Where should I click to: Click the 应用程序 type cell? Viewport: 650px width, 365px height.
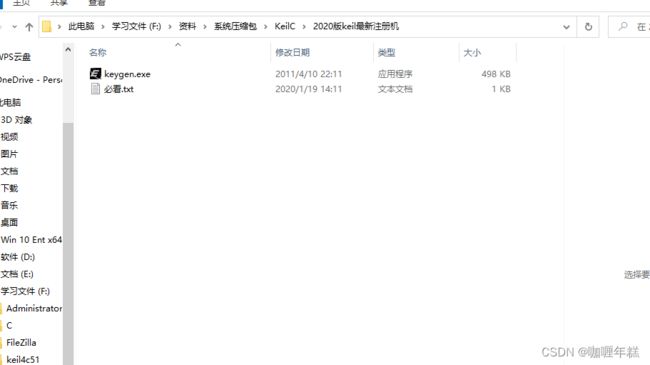395,74
